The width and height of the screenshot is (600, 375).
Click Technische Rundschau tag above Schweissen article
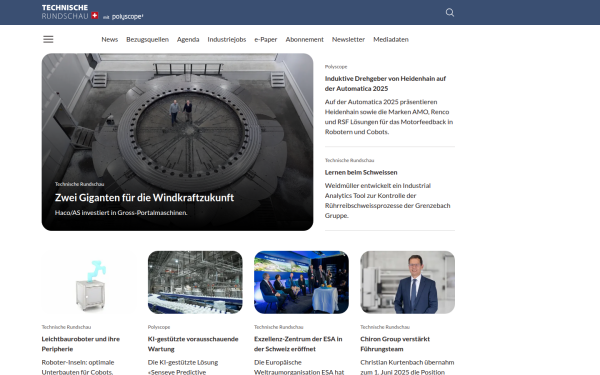349,160
